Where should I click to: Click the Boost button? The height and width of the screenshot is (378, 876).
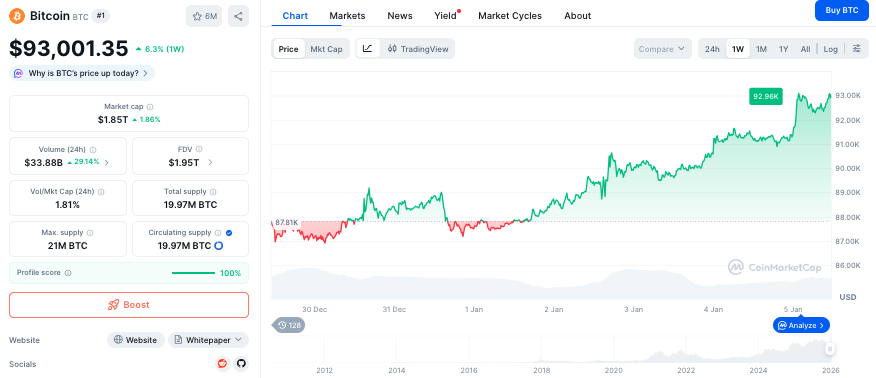click(129, 305)
